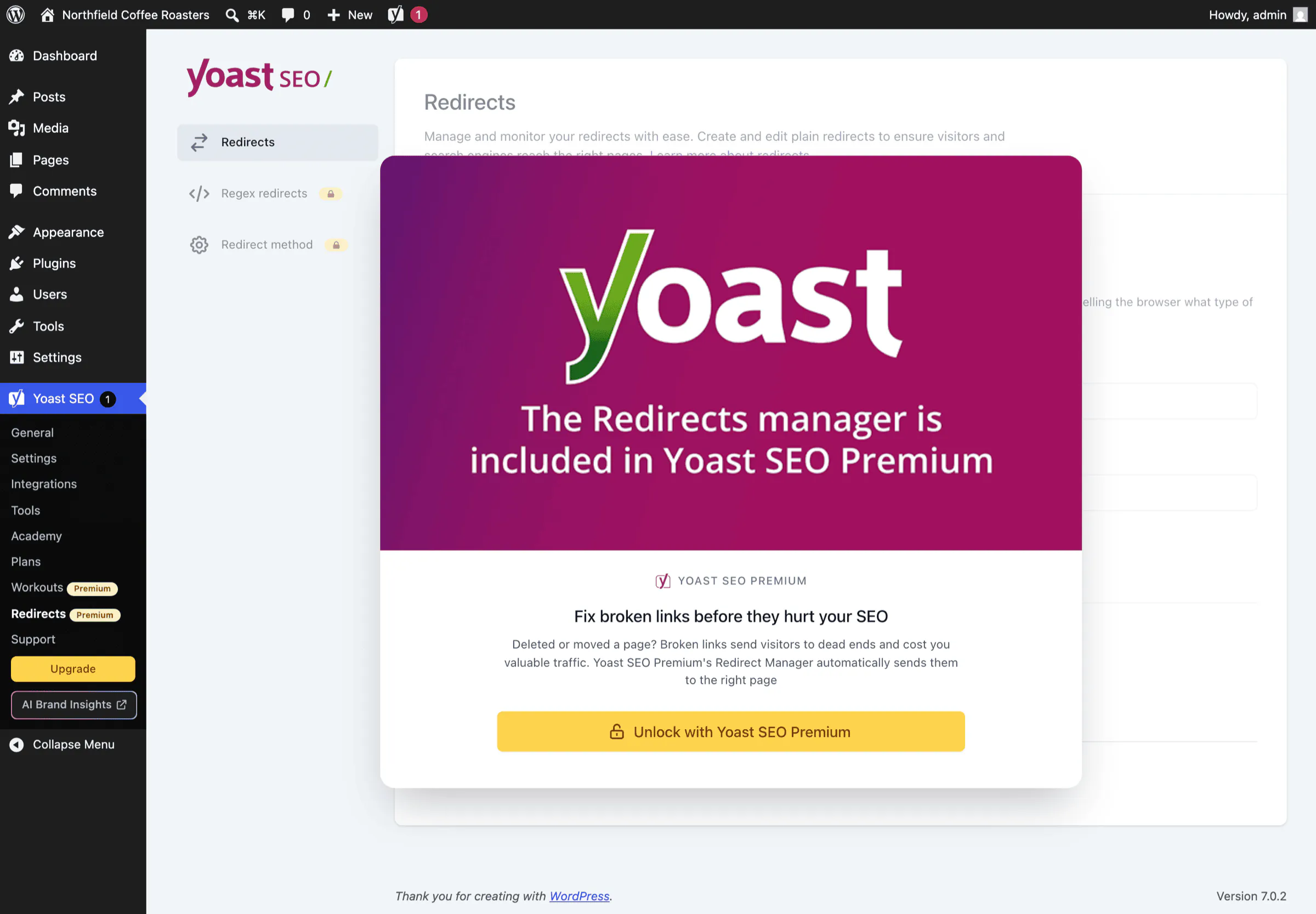Click the Yoast SEO logo above navigation

[x=259, y=78]
